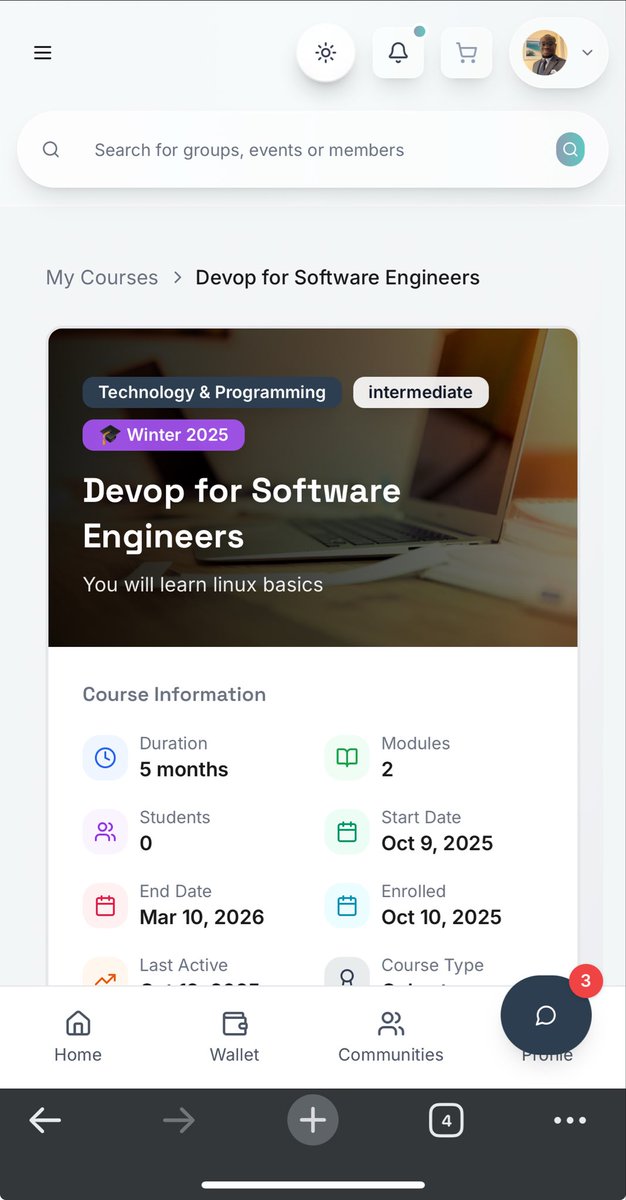The height and width of the screenshot is (1200, 626).
Task: Click the Students people icon
Action: pyautogui.click(x=105, y=831)
